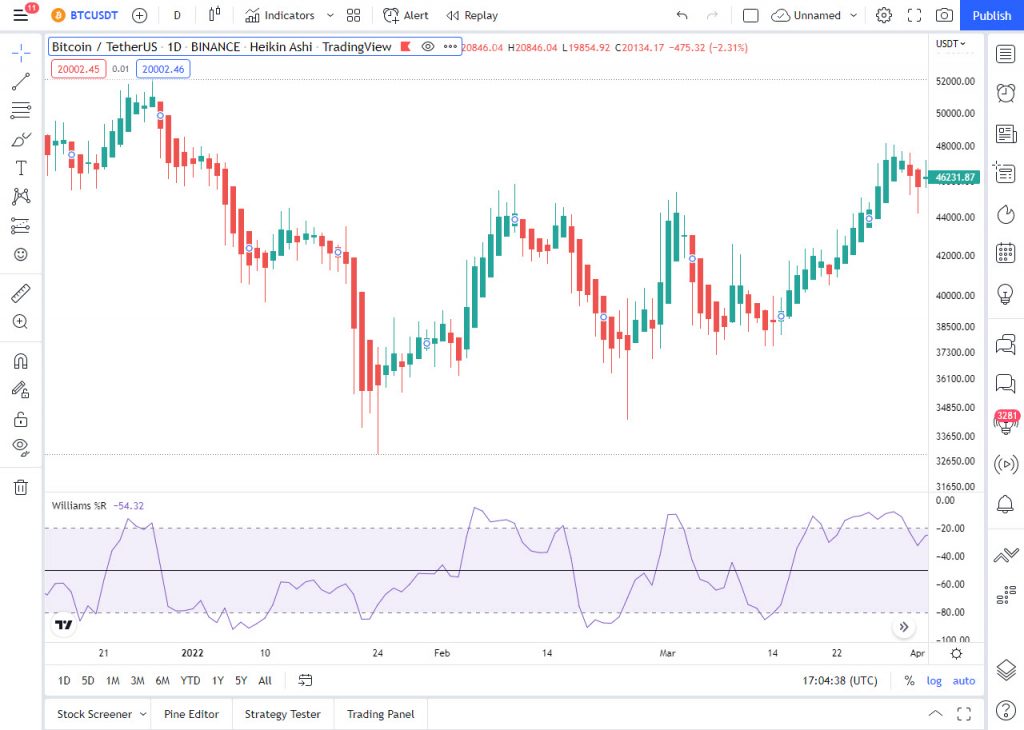Open the D timeframe interval selector
Screen dimensions: 1024x730
(177, 15)
